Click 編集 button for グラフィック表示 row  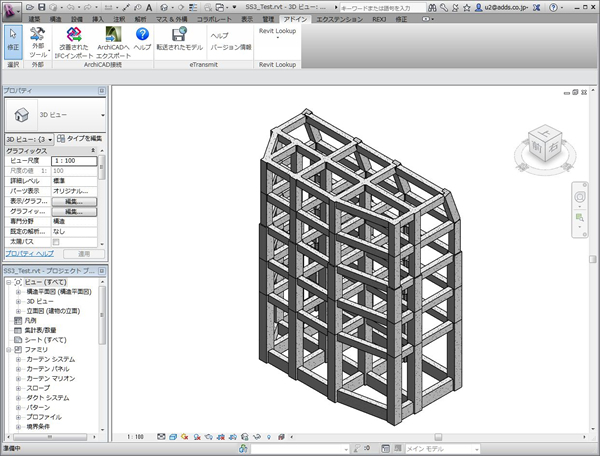tap(74, 212)
